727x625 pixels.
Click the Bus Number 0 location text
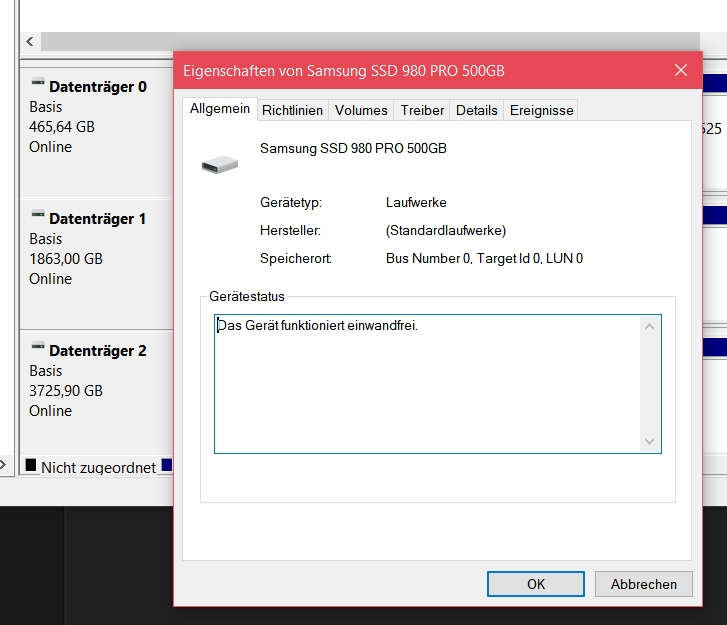[x=484, y=258]
